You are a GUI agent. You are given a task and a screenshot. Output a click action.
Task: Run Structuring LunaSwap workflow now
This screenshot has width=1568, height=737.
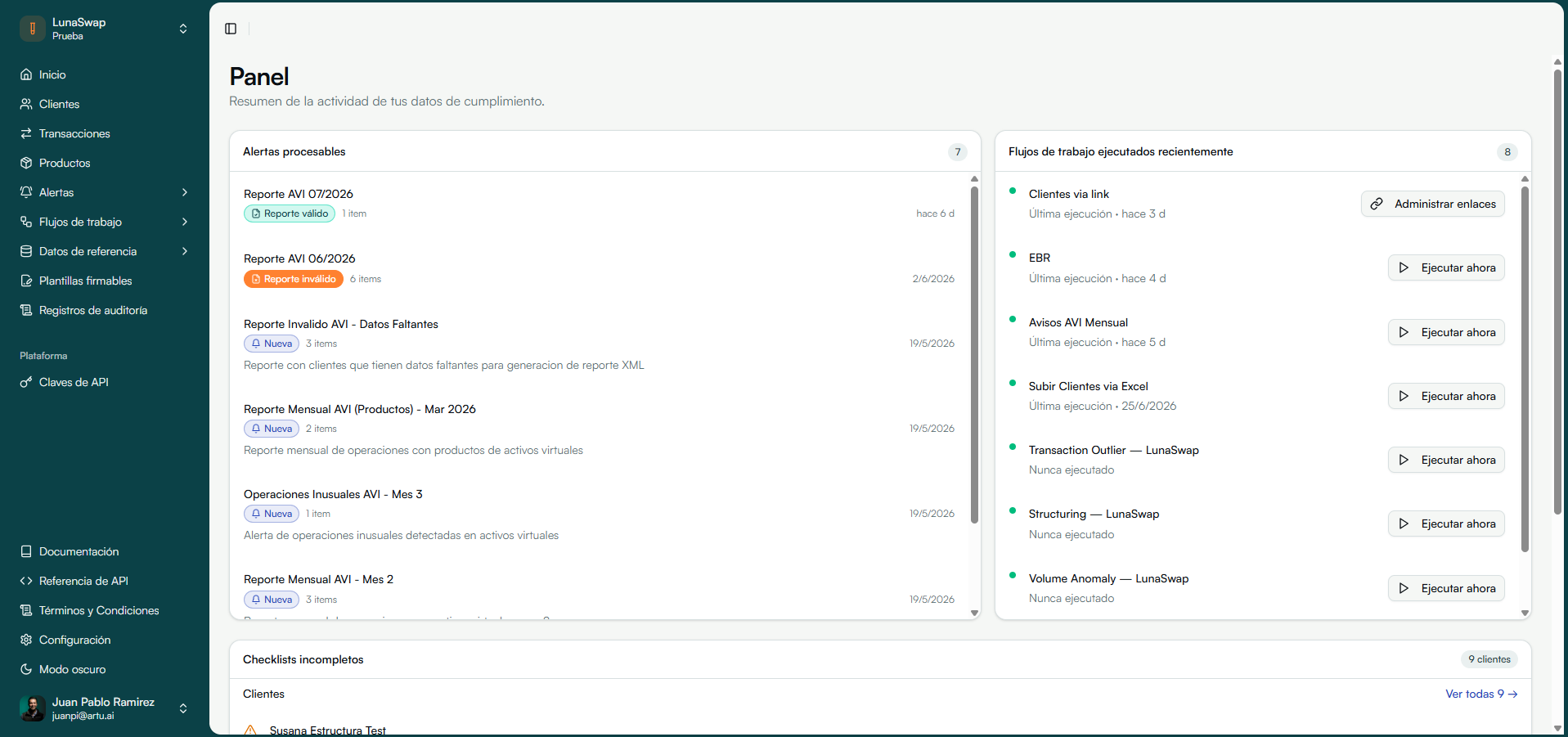point(1446,524)
